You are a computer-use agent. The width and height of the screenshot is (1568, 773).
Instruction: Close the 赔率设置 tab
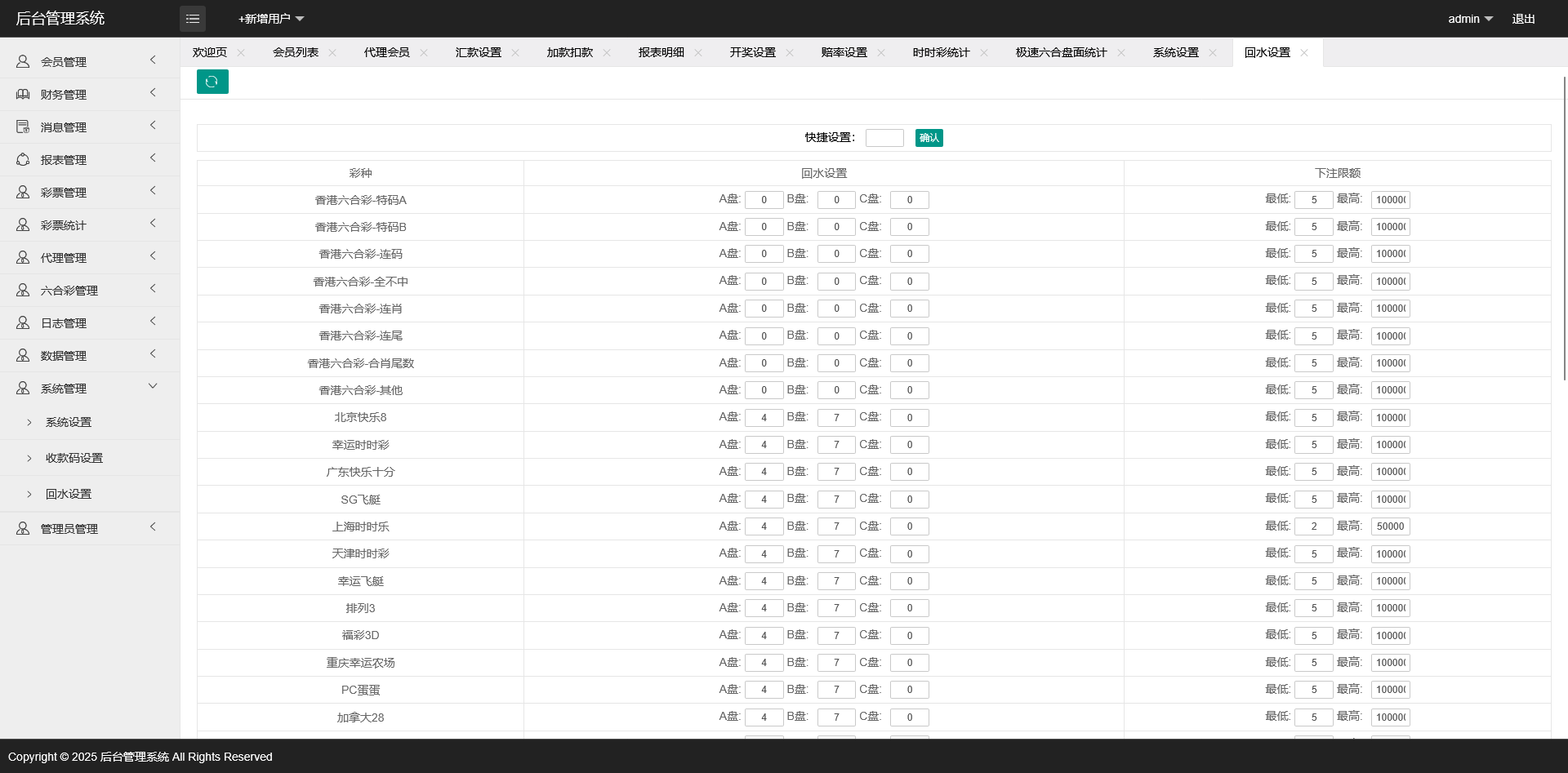click(881, 52)
